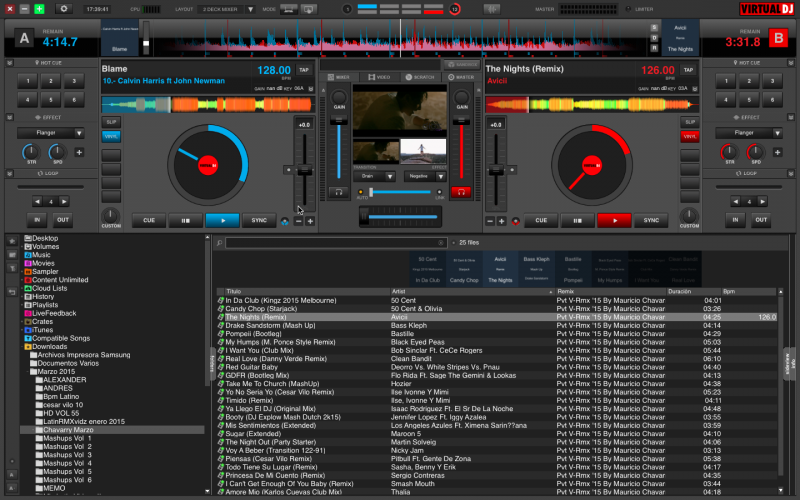The image size is (800, 500).
Task: Select track 'Pompeii (Bootleg)' in list
Action: click(x=497, y=334)
